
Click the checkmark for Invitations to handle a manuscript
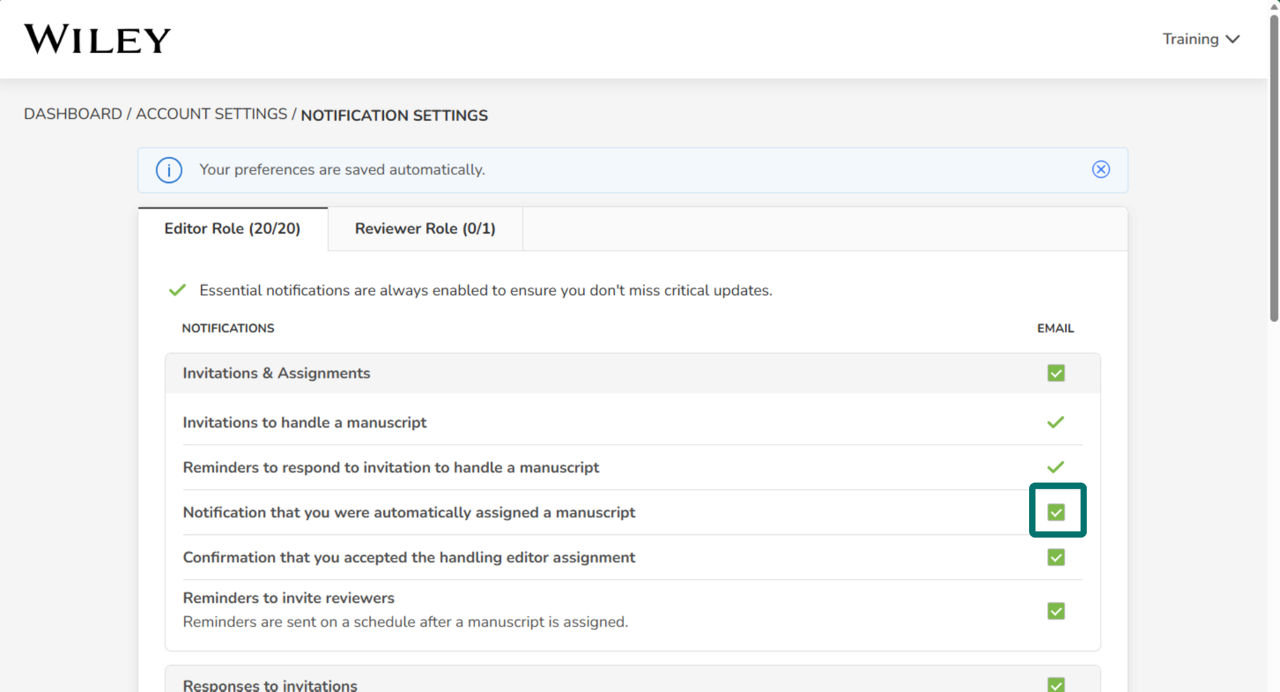tap(1055, 422)
